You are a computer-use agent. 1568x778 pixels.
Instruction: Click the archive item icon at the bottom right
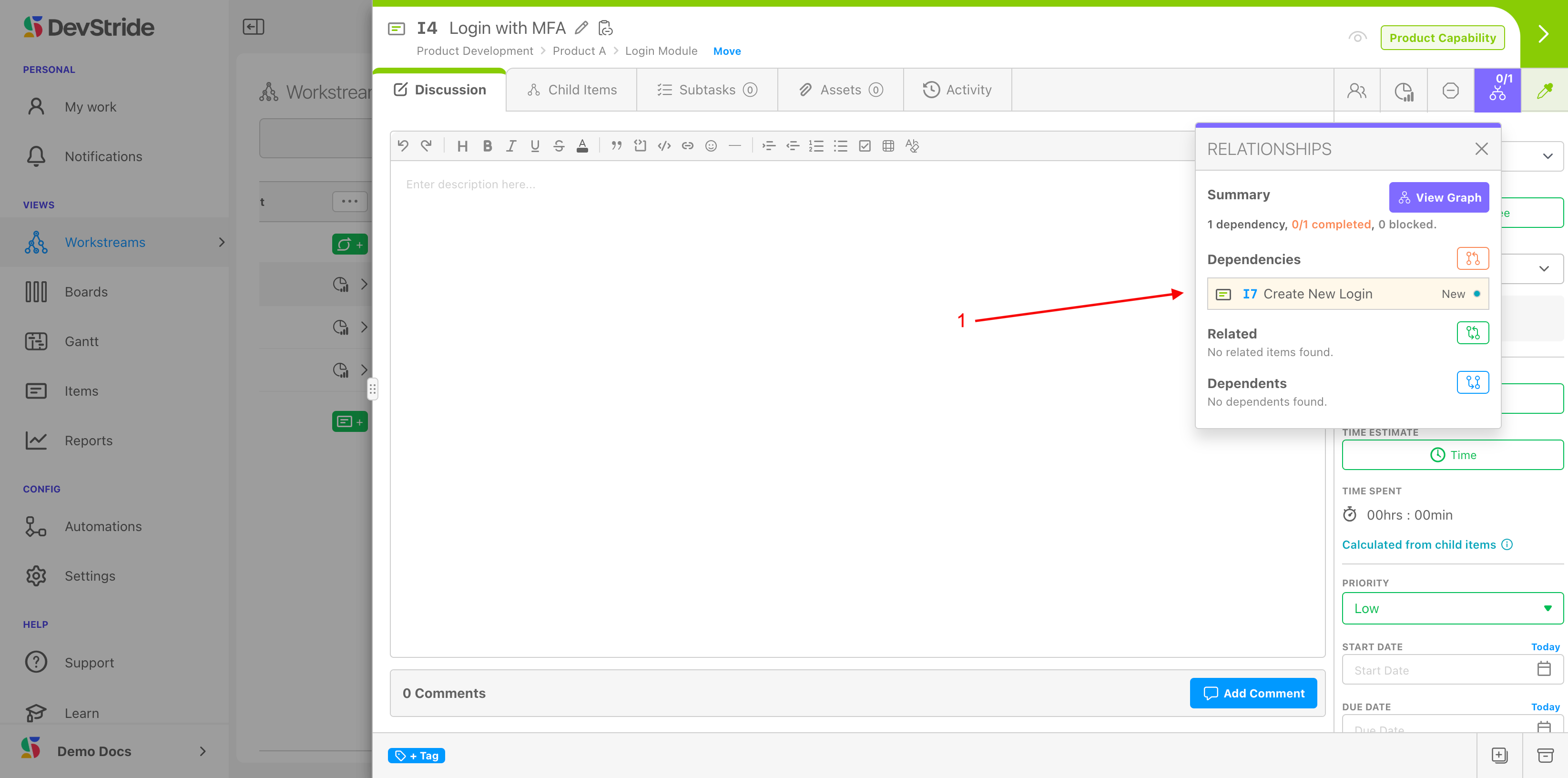[1545, 756]
